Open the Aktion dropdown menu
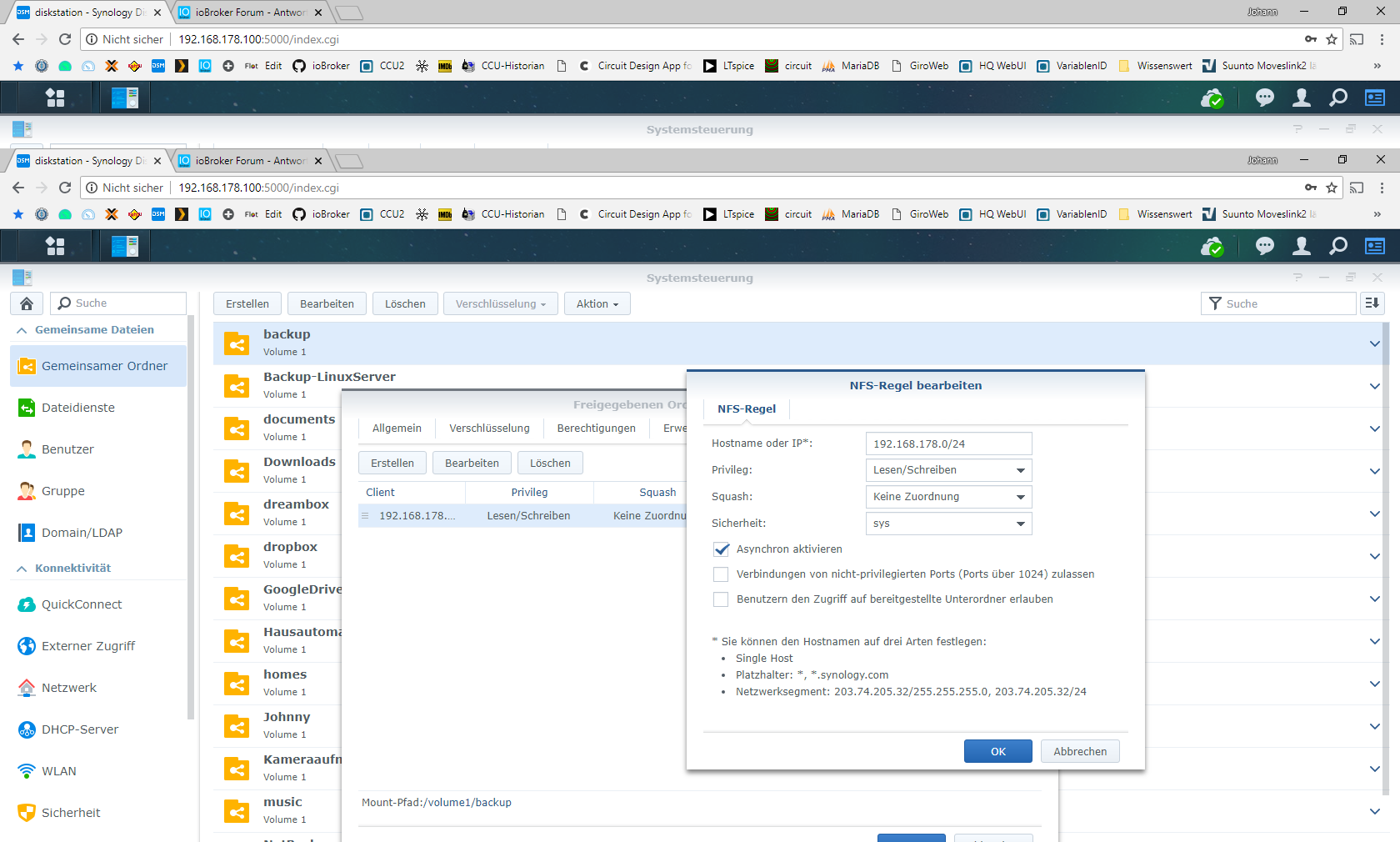This screenshot has width=1400, height=842. [597, 303]
